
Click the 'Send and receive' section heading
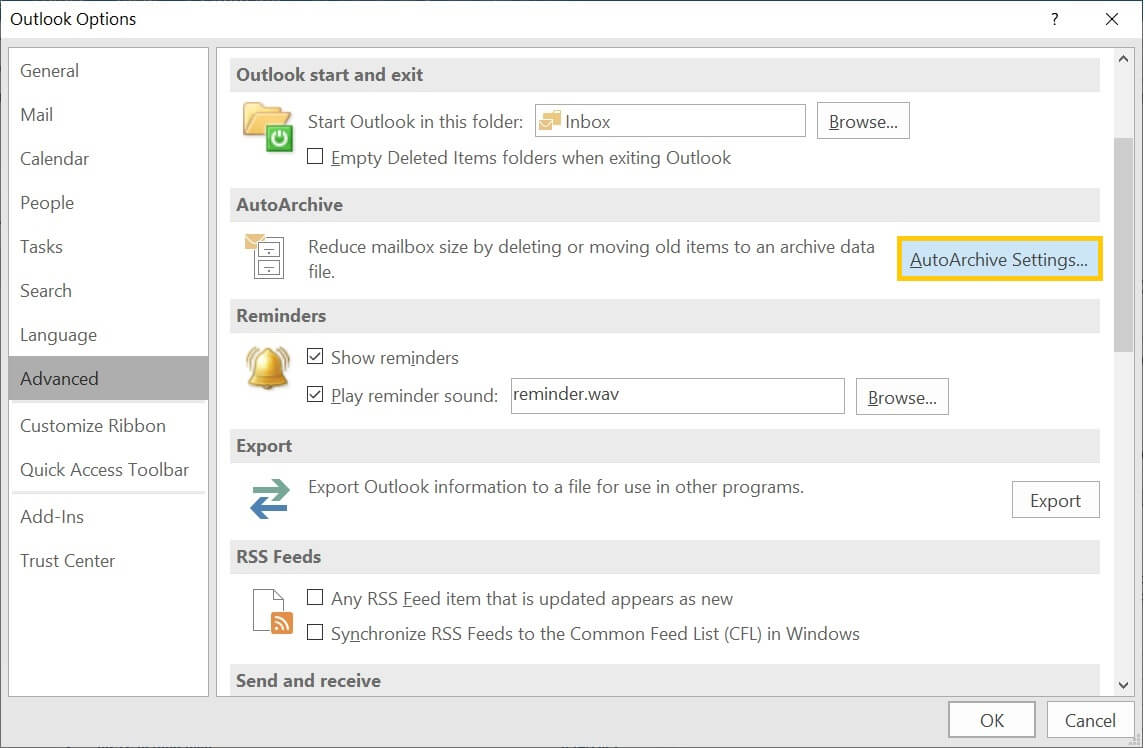pos(308,681)
